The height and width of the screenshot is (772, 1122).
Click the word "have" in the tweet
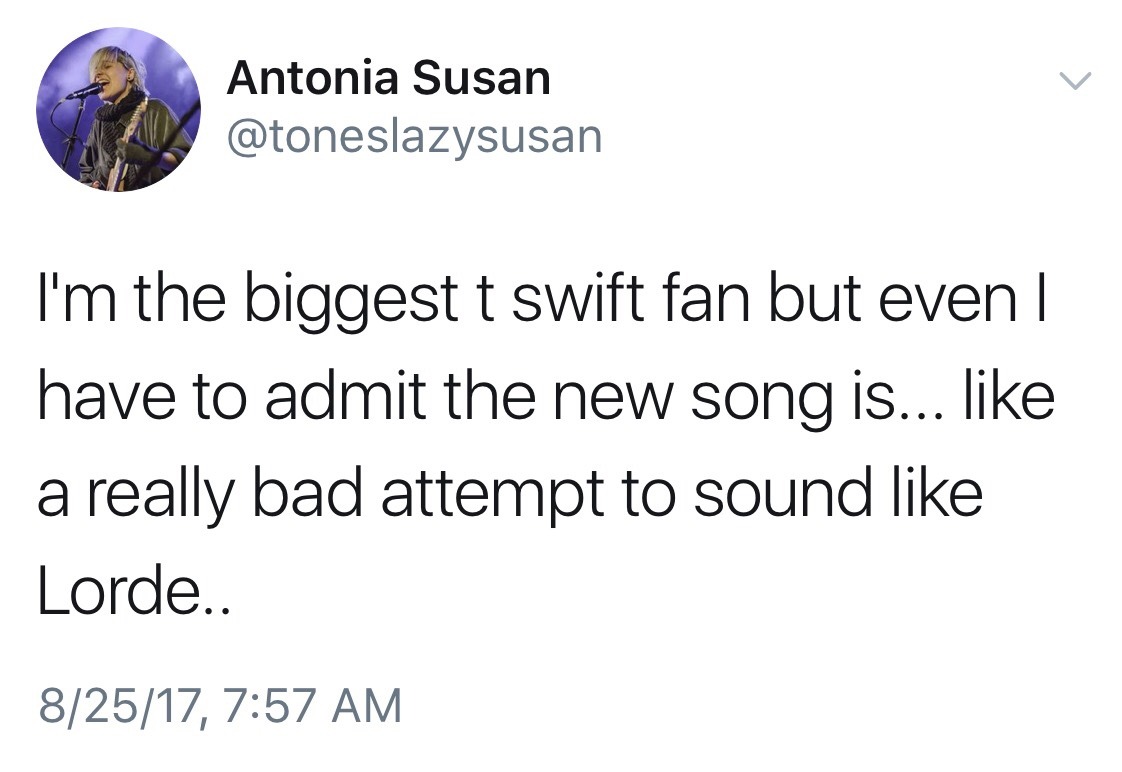pyautogui.click(x=102, y=398)
